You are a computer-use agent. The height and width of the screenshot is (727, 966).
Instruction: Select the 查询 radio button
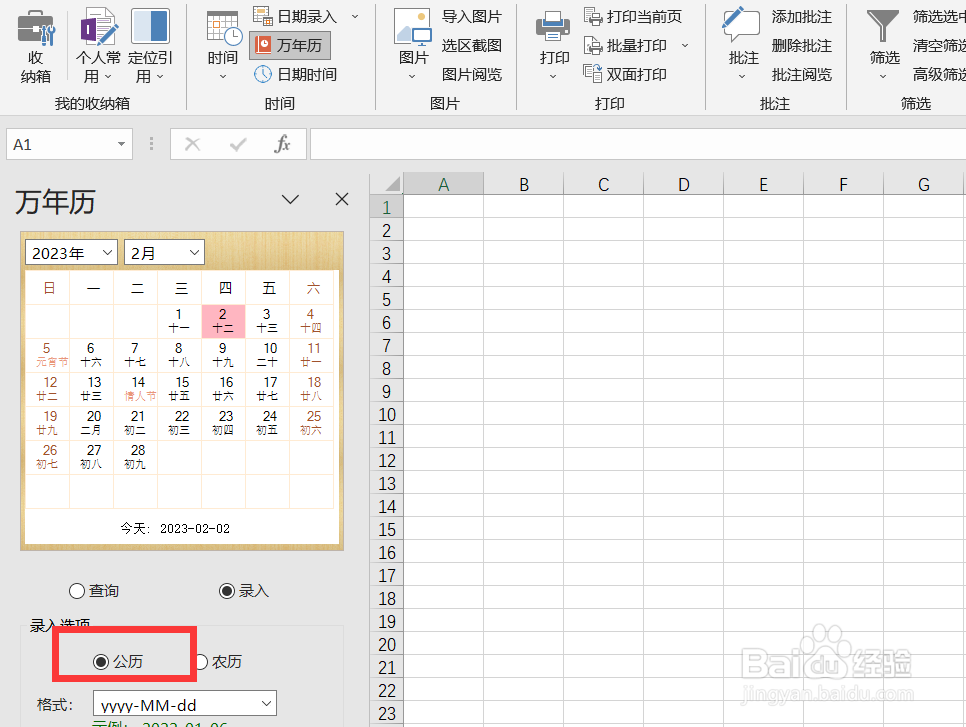tap(77, 591)
